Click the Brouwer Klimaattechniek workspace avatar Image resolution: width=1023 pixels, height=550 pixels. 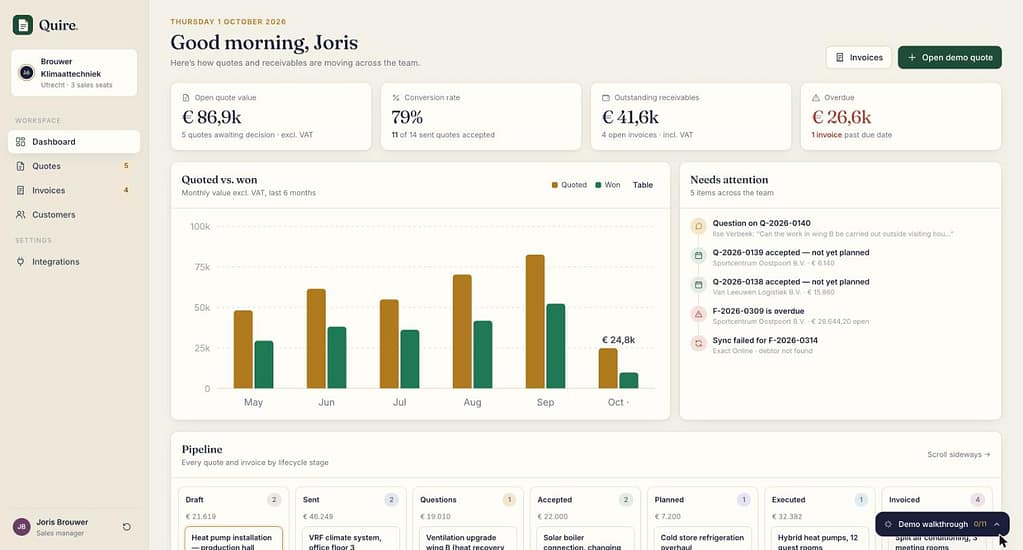(x=27, y=72)
